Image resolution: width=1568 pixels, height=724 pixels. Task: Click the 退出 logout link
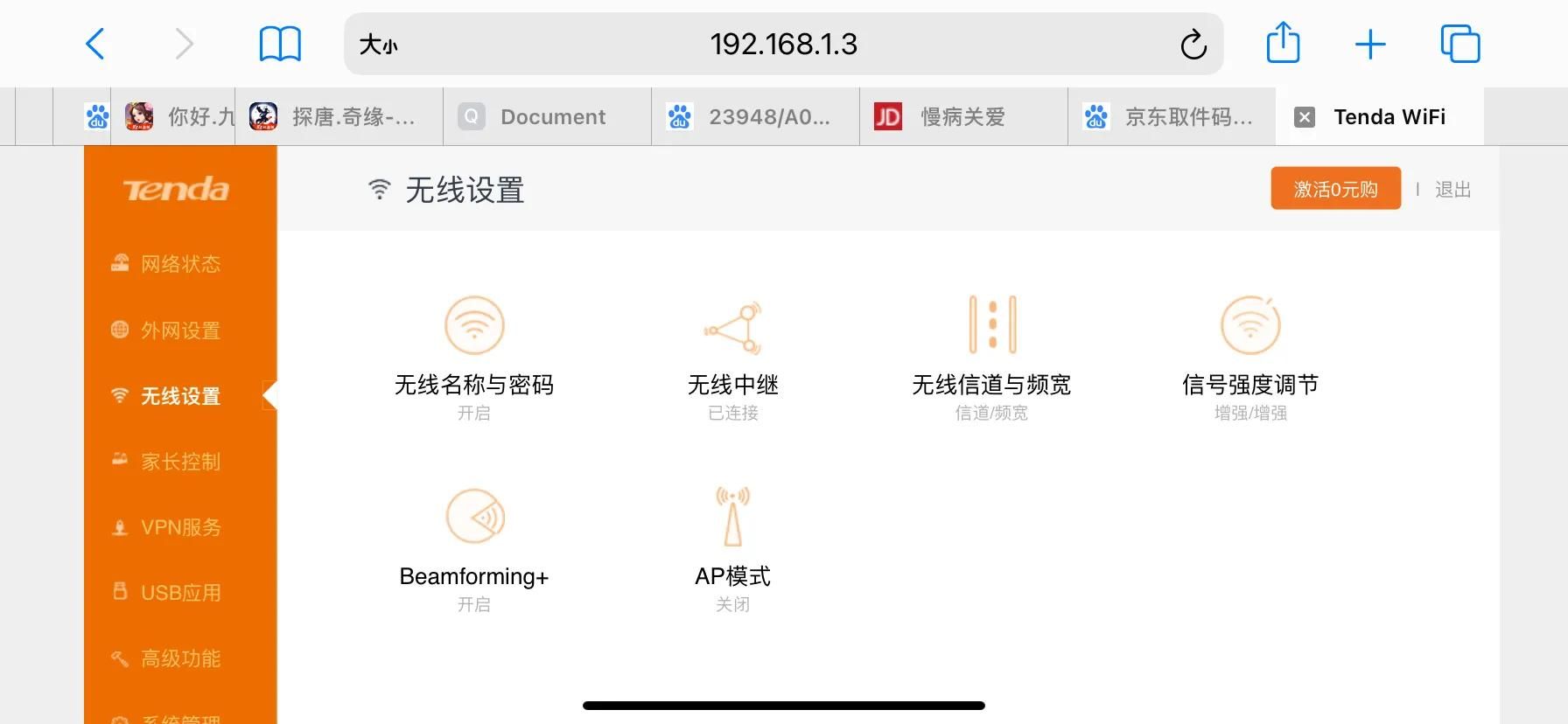1452,189
